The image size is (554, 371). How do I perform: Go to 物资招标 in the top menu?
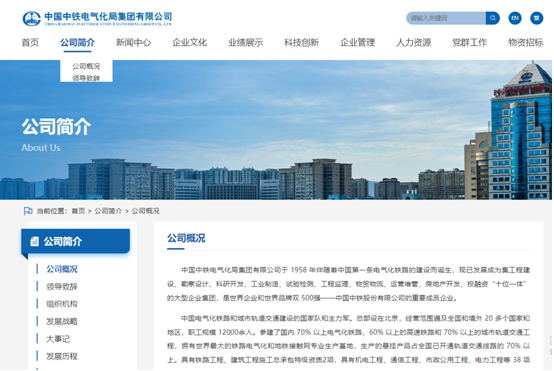(x=525, y=43)
